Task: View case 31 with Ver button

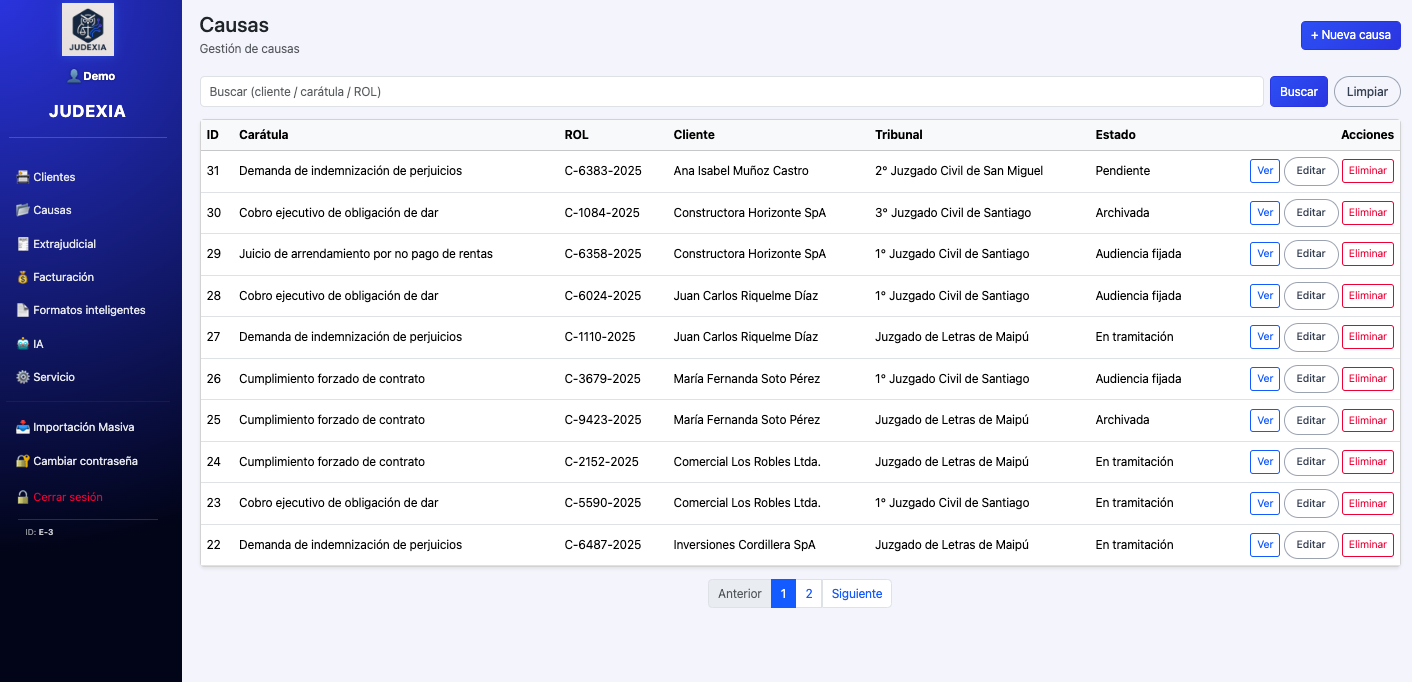Action: [x=1264, y=171]
